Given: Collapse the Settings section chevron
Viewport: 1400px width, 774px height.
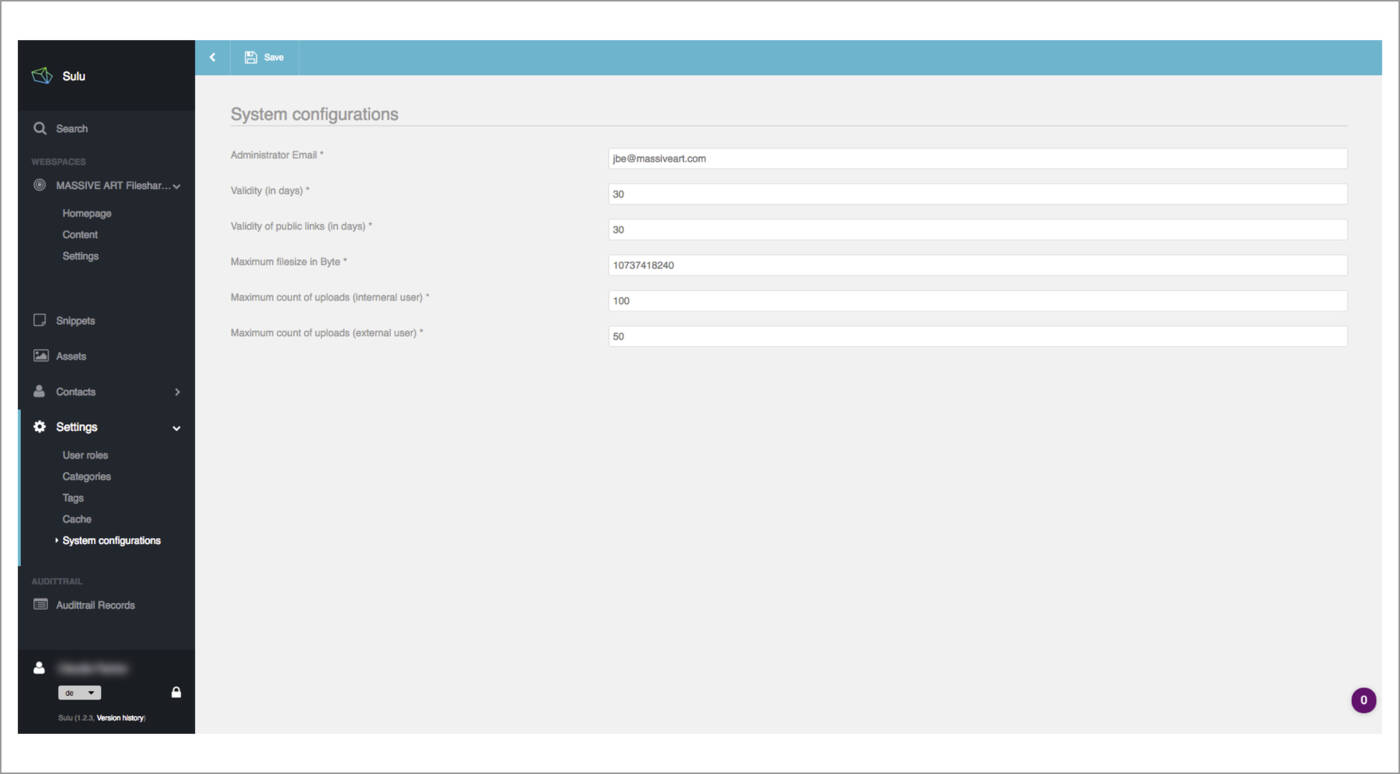Looking at the screenshot, I should [x=177, y=428].
